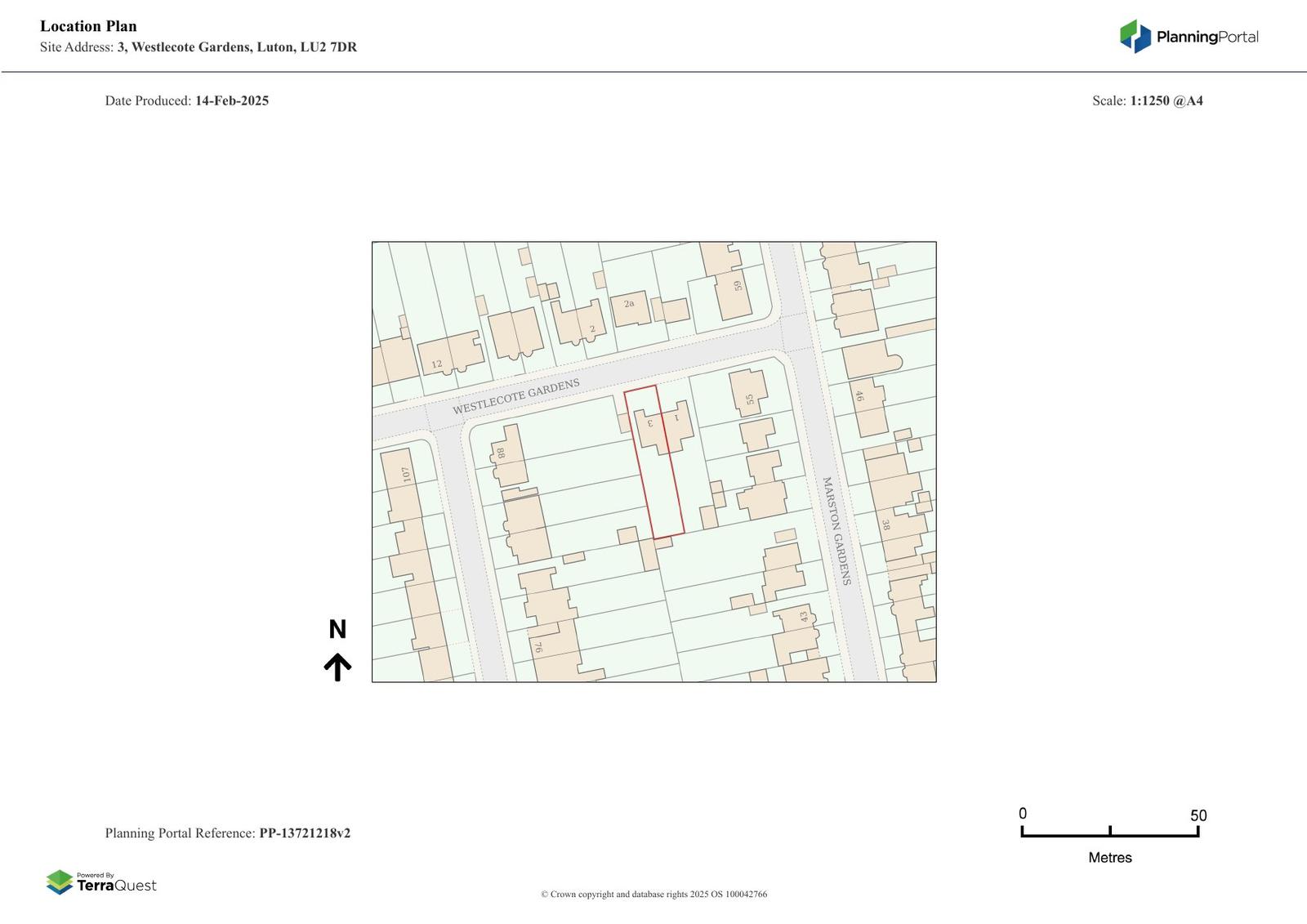Click the Metres label under scale bar
This screenshot has width=1307, height=924.
tap(1109, 857)
